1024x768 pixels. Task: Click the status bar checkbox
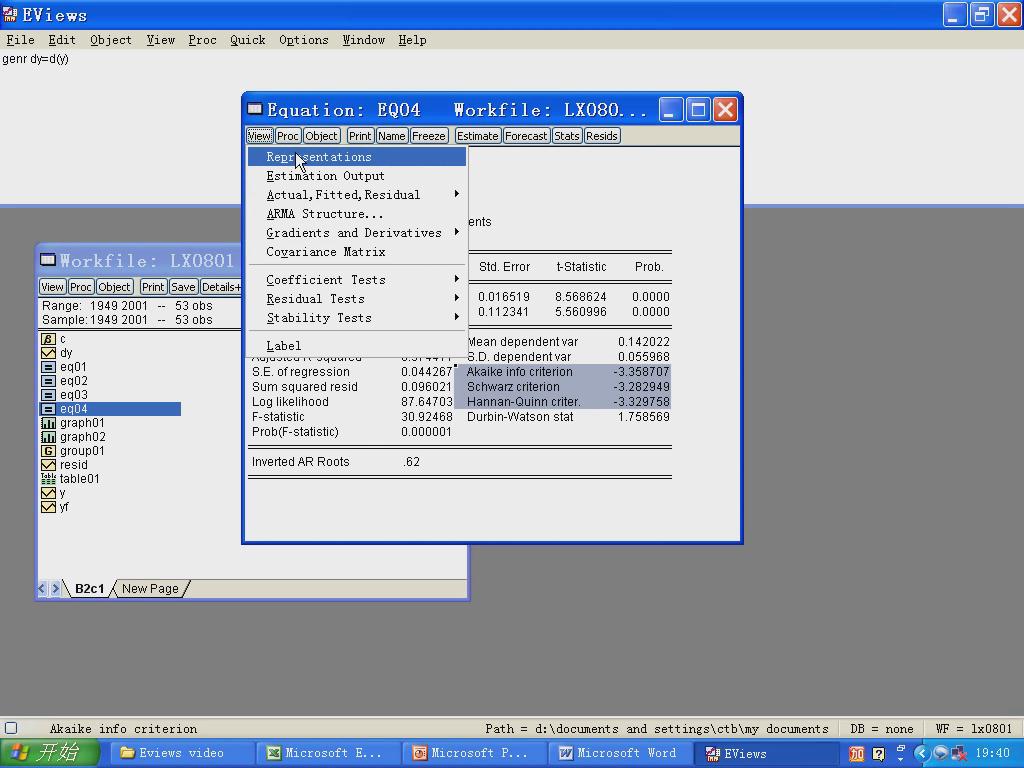coord(11,728)
